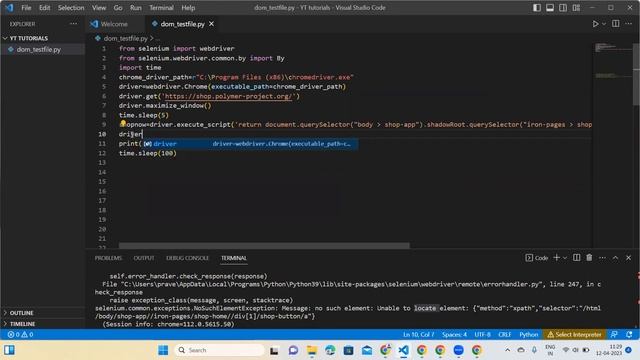
Task: Toggle panel layout icon in title bar
Action: (x=550, y=8)
